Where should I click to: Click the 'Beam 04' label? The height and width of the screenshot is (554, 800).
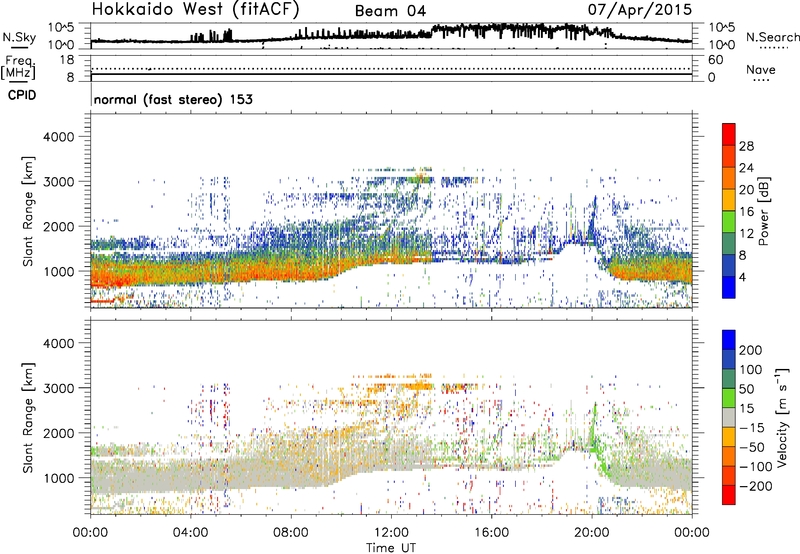(x=390, y=11)
